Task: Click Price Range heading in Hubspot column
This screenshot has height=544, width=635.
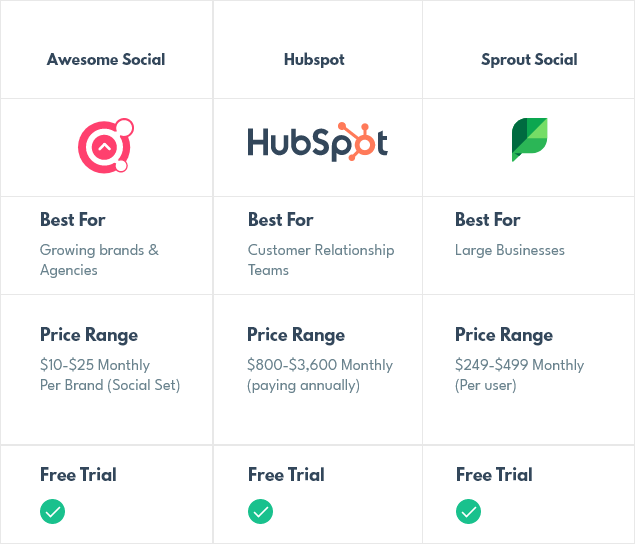Action: [x=296, y=335]
